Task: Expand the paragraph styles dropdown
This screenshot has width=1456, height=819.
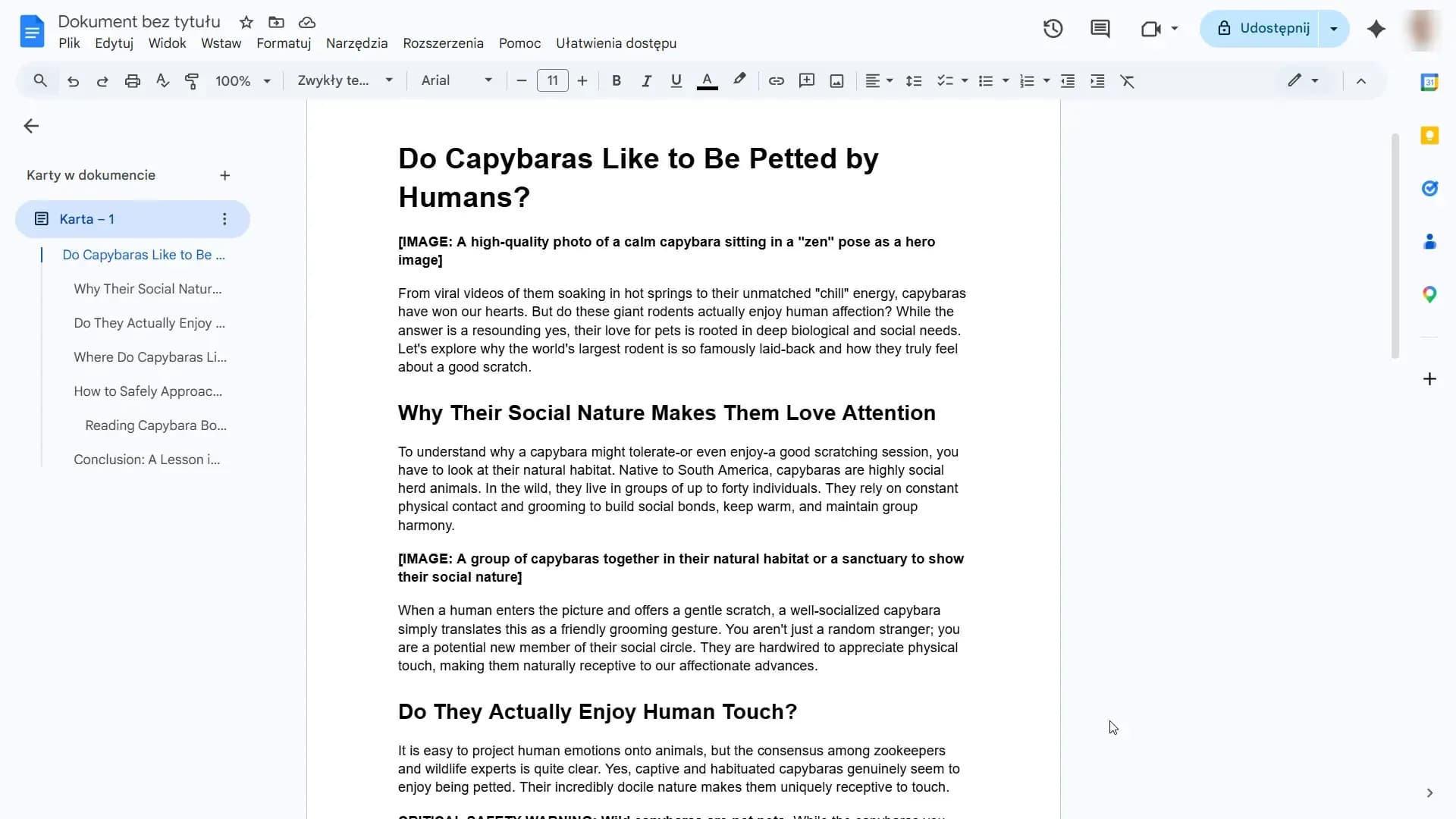Action: click(345, 80)
